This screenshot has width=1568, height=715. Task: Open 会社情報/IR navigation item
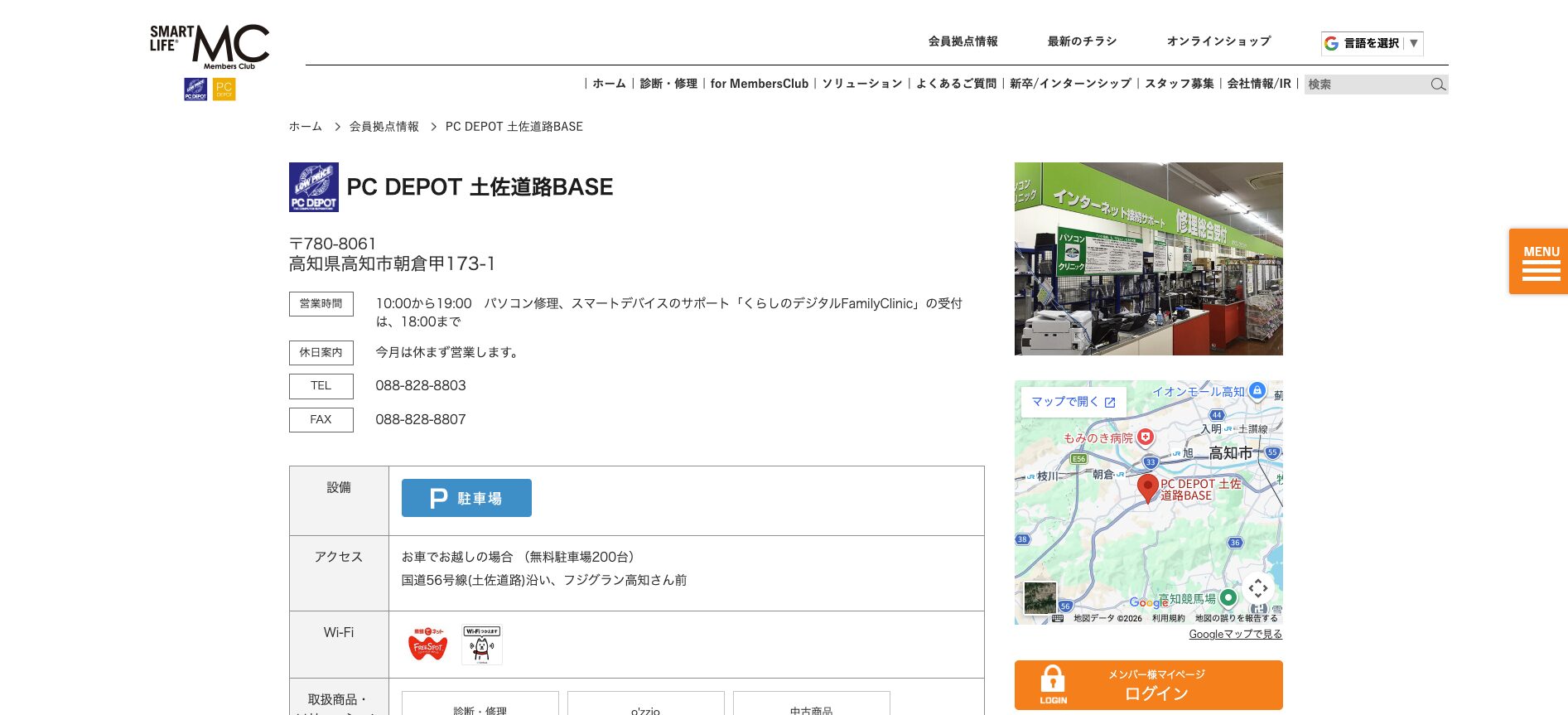click(x=1259, y=84)
